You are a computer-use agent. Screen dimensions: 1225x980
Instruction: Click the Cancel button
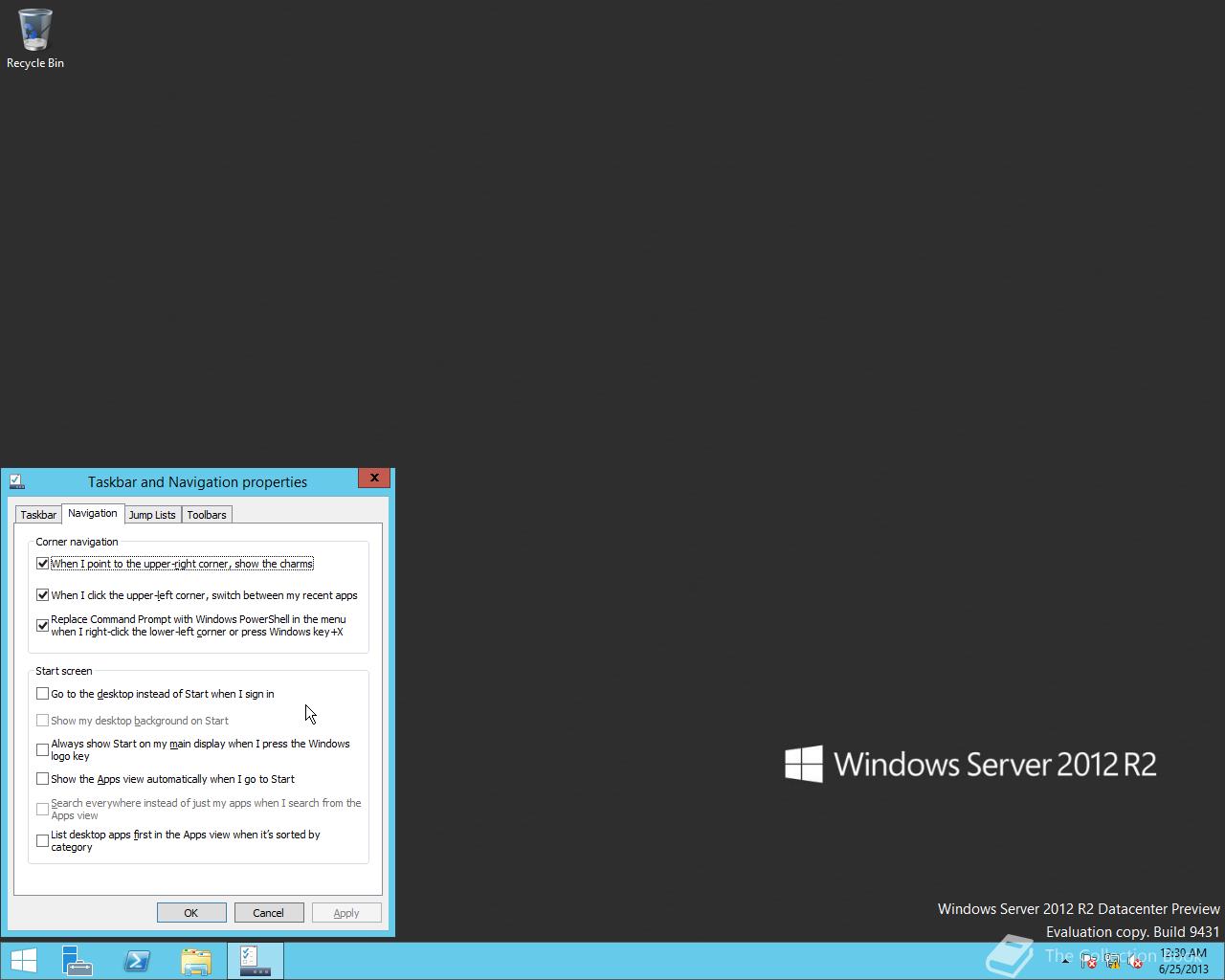coord(269,913)
